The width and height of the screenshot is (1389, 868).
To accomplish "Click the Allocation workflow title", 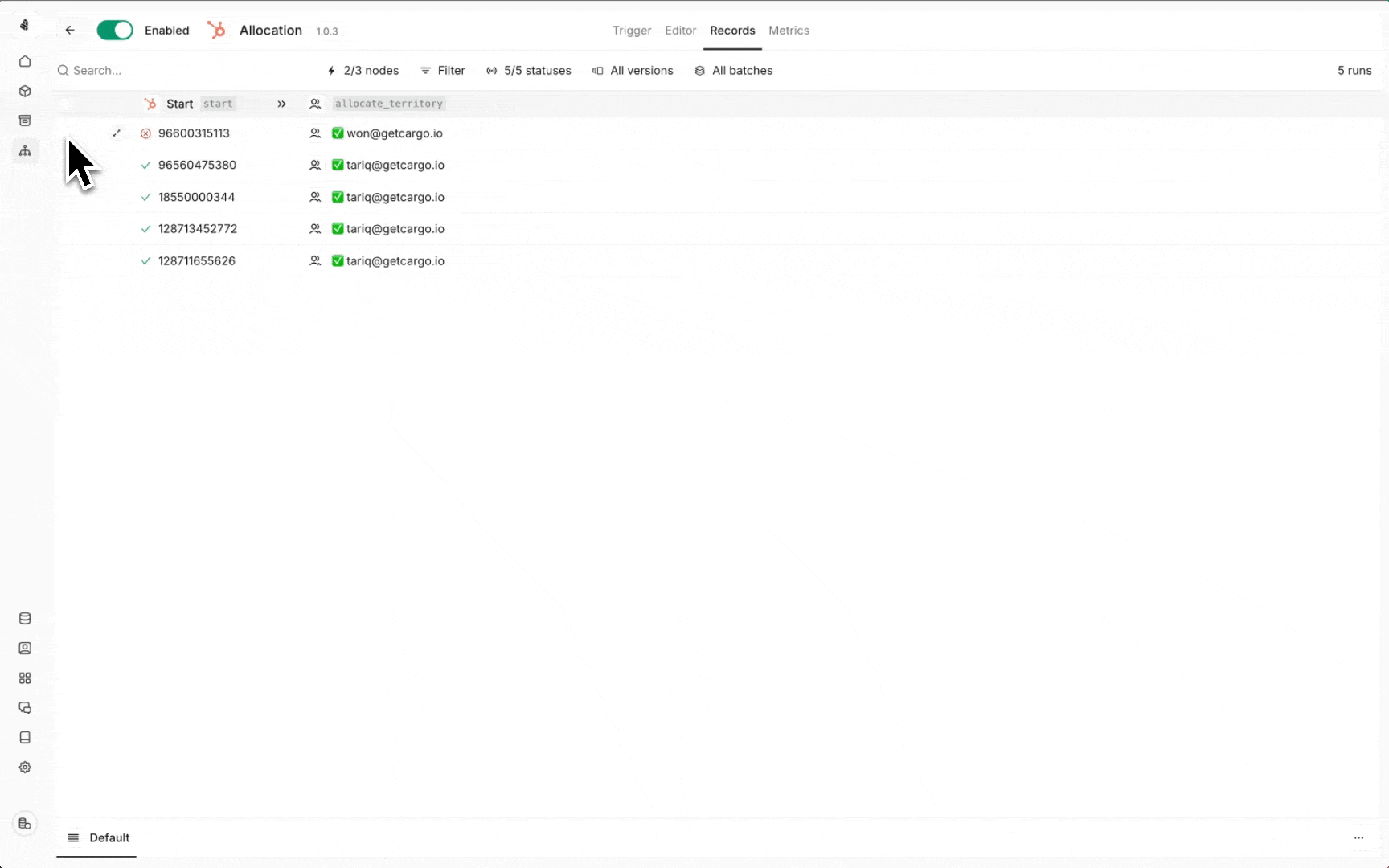I will [271, 31].
